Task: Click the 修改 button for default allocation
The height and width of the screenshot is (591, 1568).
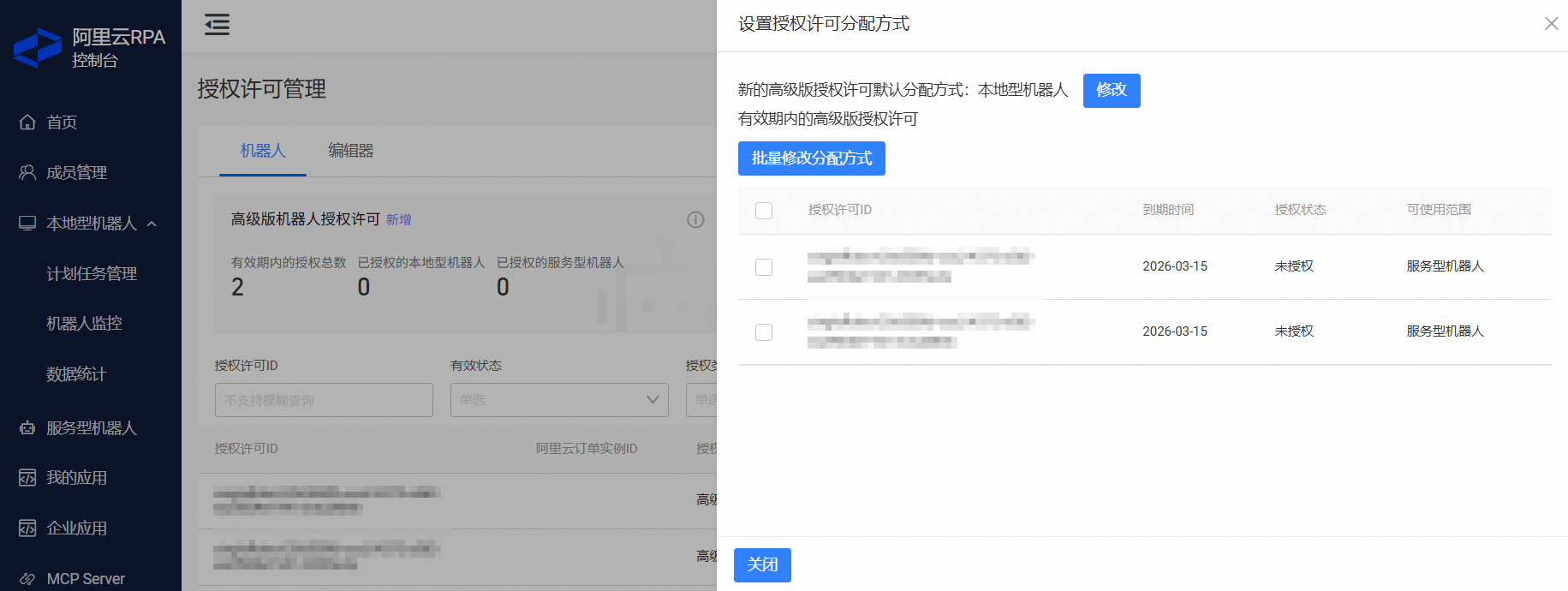Action: 1112,90
